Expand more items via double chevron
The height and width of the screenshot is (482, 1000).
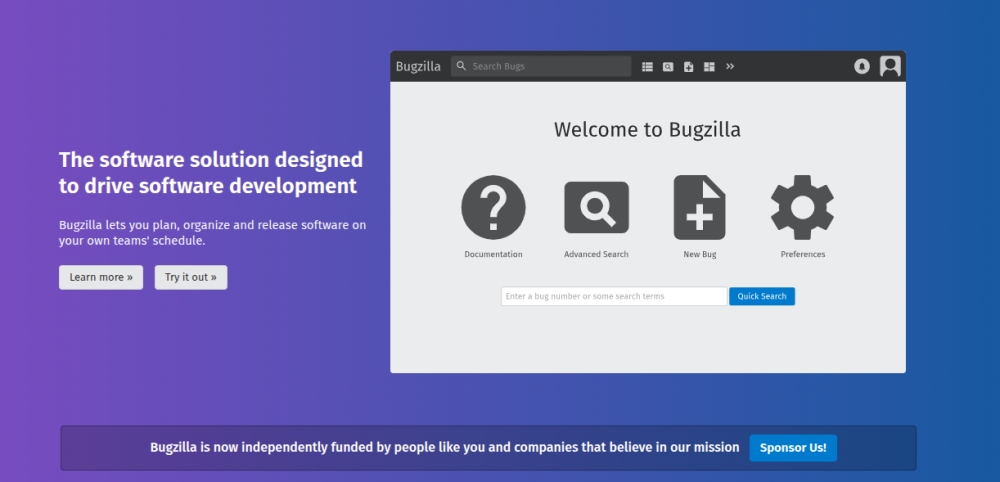730,66
